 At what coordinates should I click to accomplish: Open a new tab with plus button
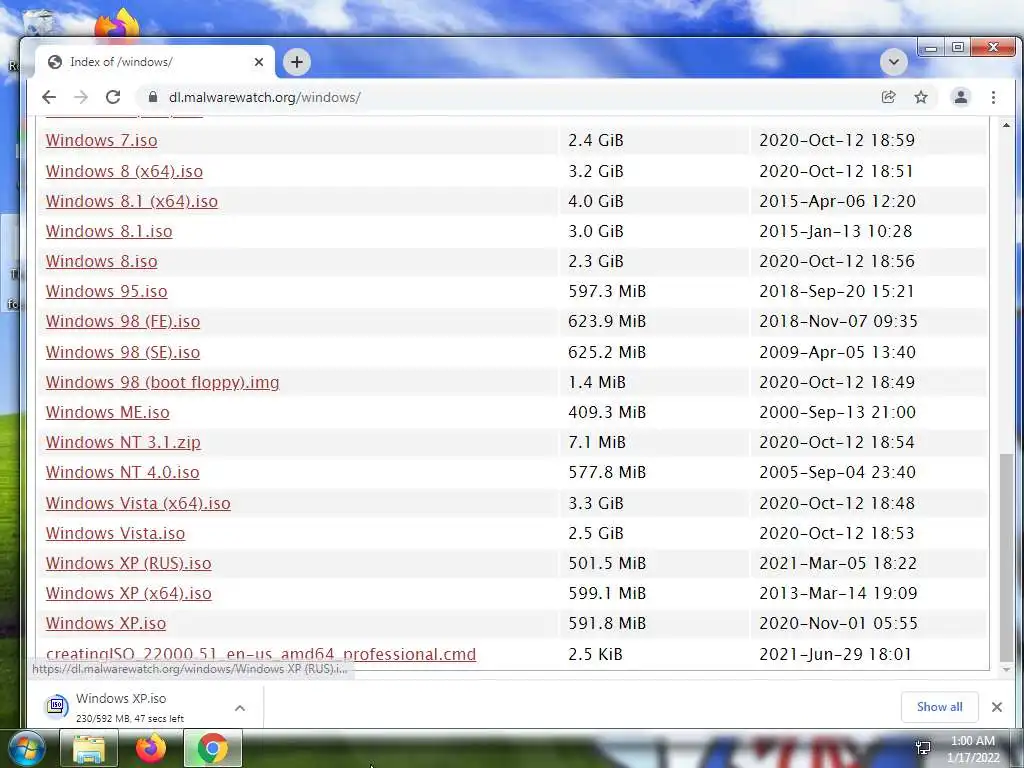(297, 62)
